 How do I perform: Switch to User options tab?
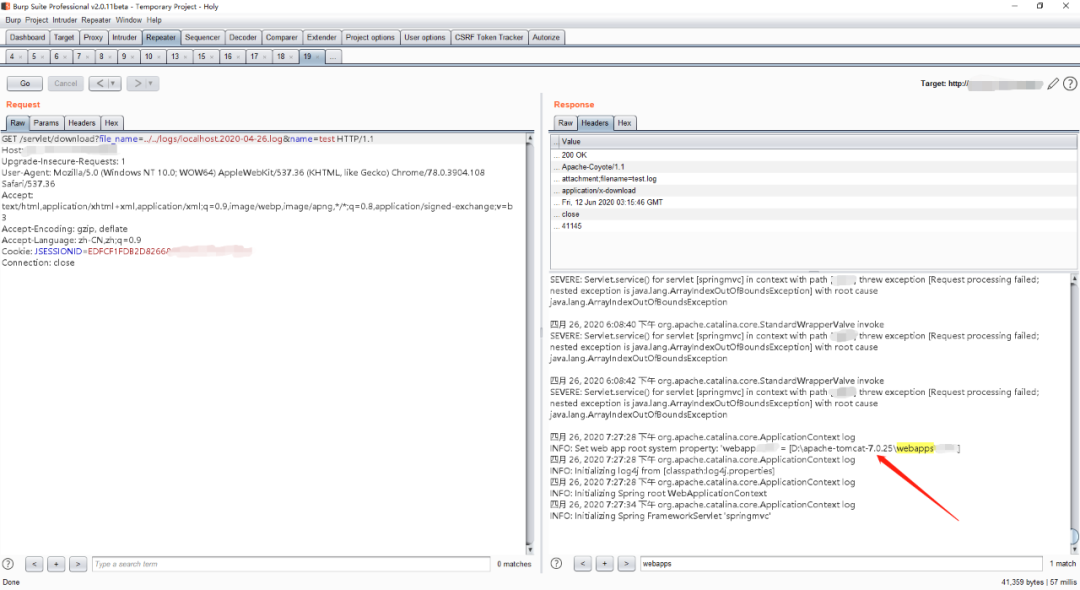coord(424,37)
